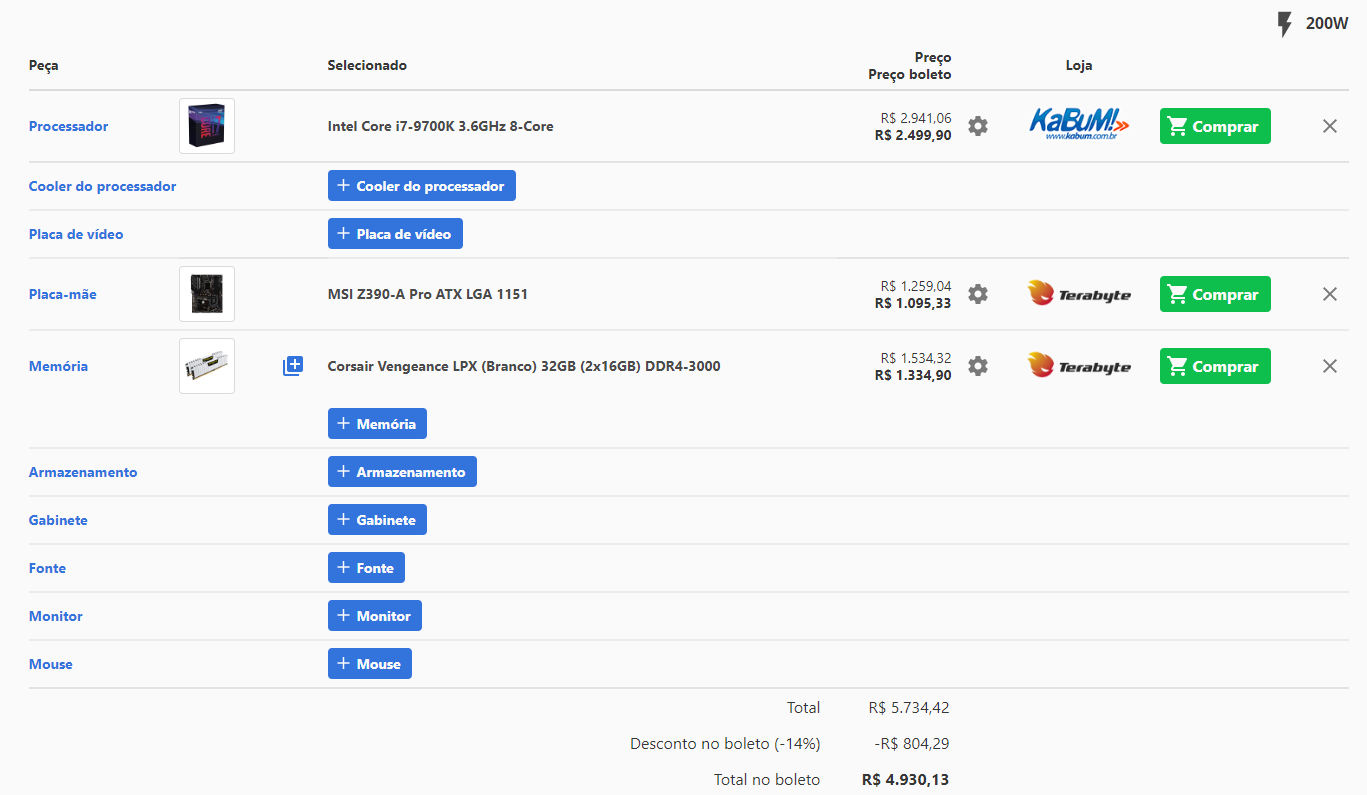1367x795 pixels.
Task: Open Corsair Vengeance LPX 32GB DDR4-3000 name
Action: (524, 366)
